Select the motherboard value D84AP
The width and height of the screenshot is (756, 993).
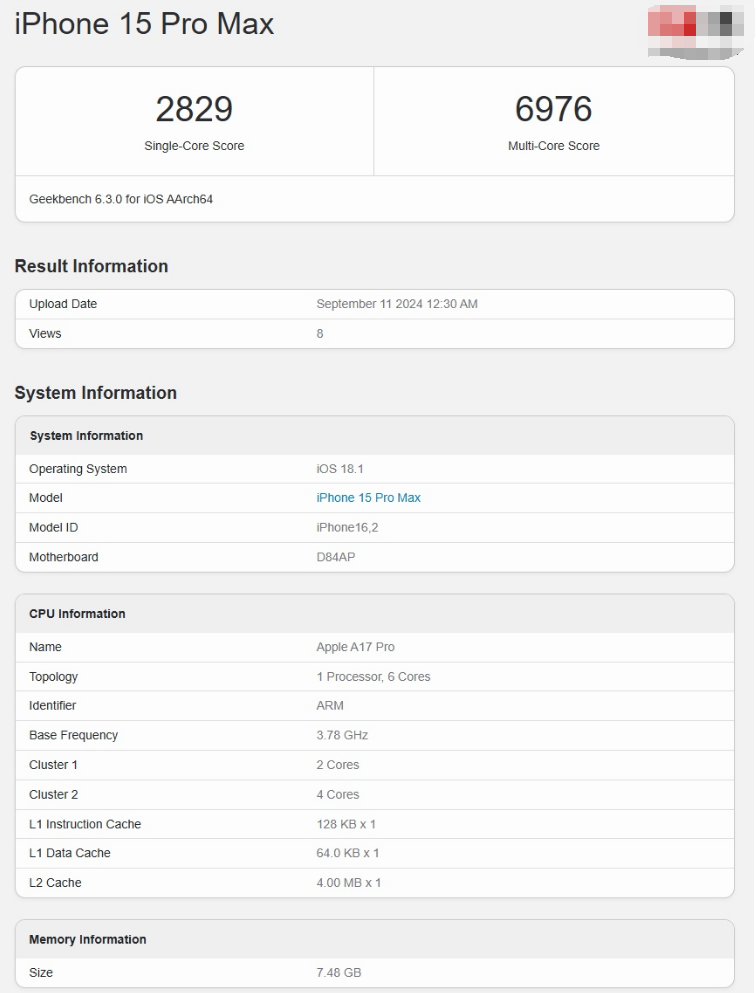[335, 557]
